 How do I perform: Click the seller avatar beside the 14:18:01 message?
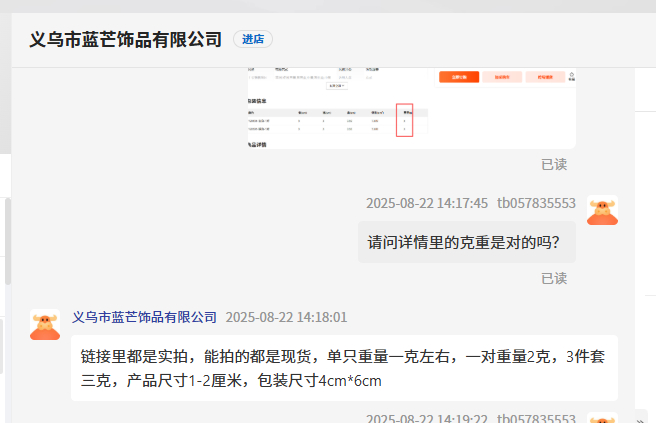tap(45, 325)
